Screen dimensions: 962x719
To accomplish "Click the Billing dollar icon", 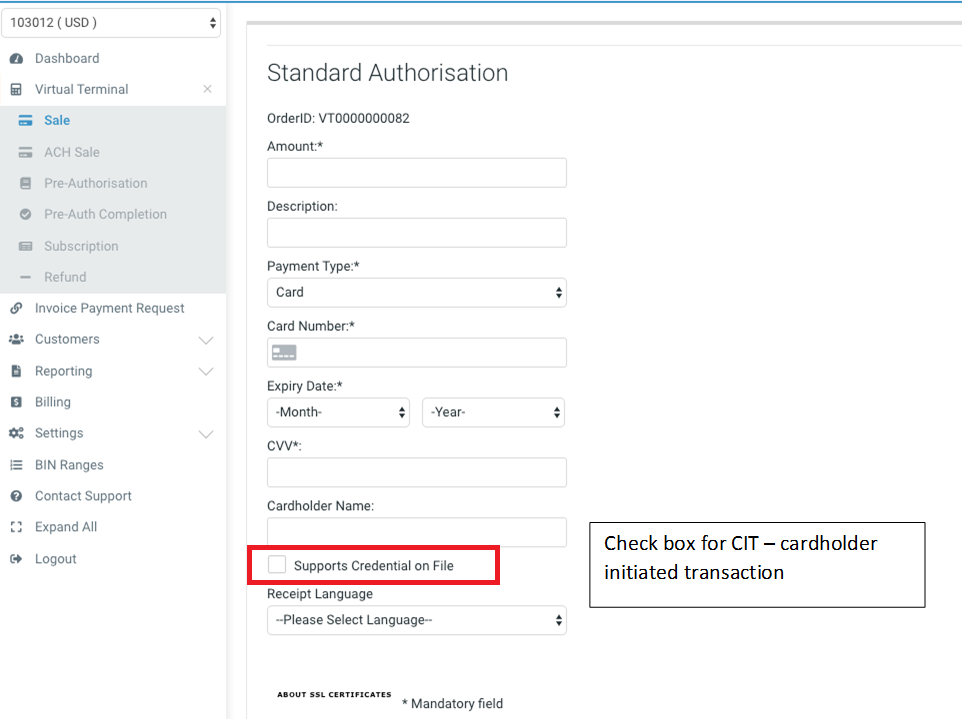I will coord(16,402).
